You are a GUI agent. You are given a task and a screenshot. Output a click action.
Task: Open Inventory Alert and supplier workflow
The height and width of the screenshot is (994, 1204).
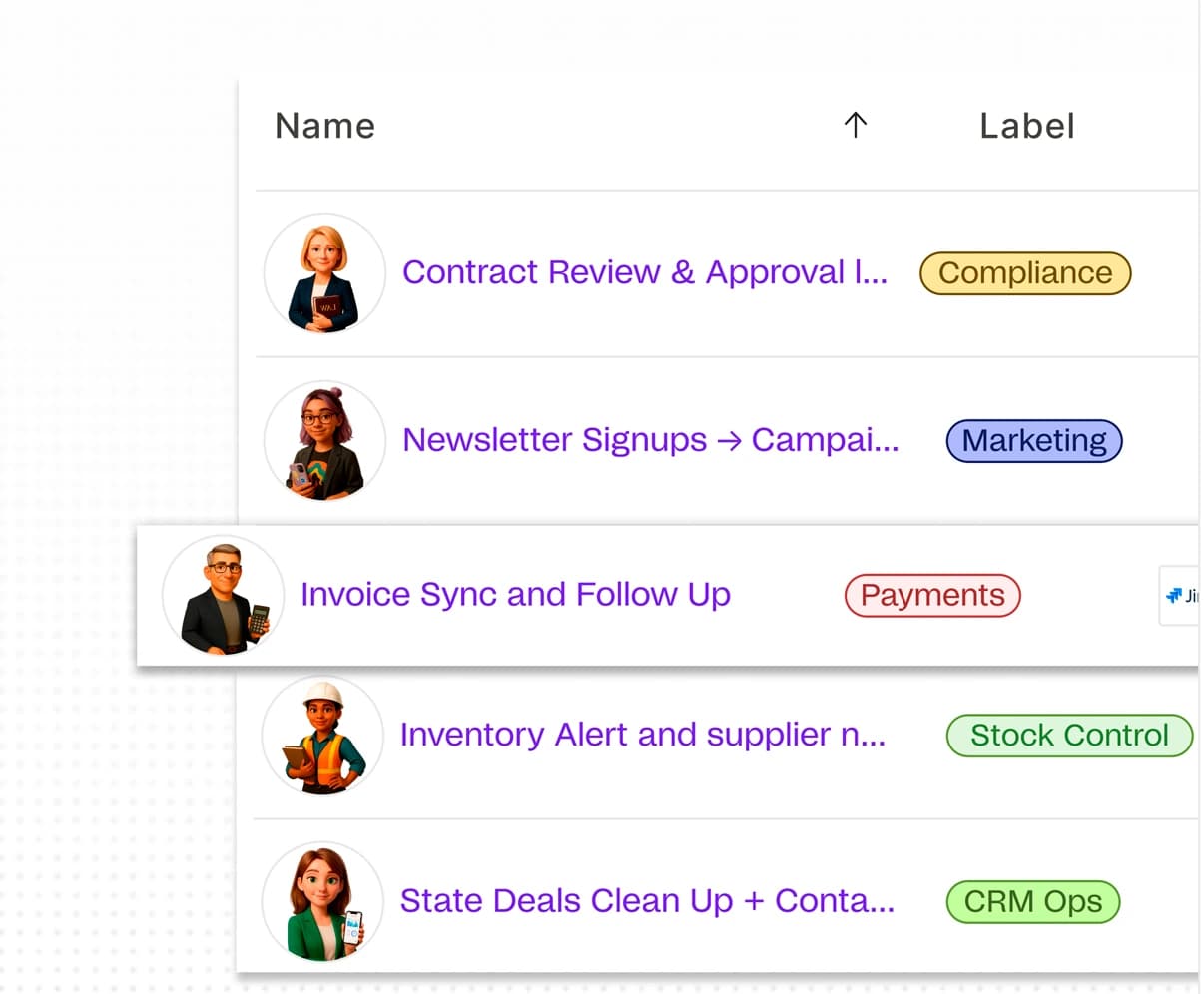[643, 735]
